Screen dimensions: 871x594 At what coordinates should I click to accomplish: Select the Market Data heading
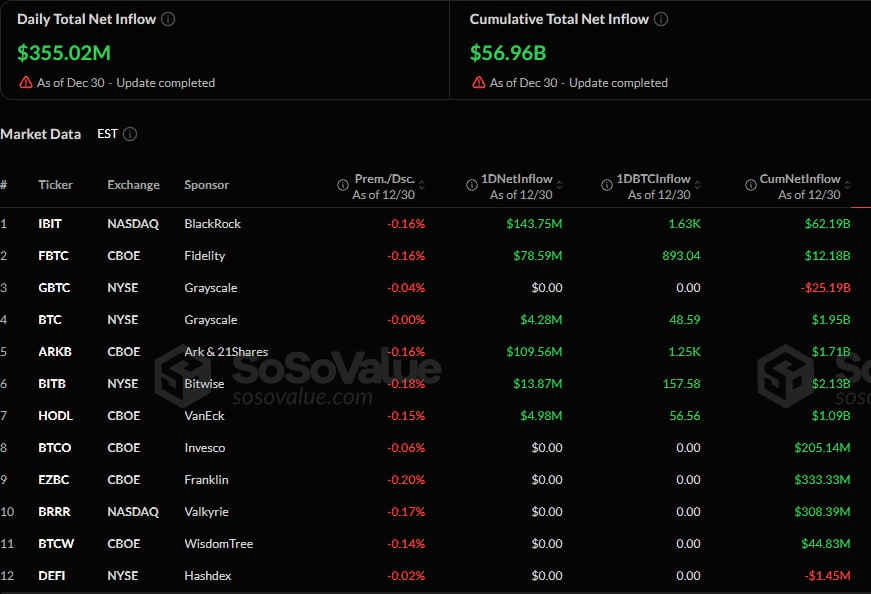pyautogui.click(x=41, y=133)
